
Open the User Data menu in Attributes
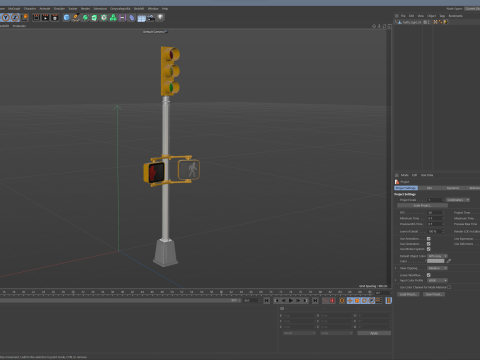click(x=427, y=175)
